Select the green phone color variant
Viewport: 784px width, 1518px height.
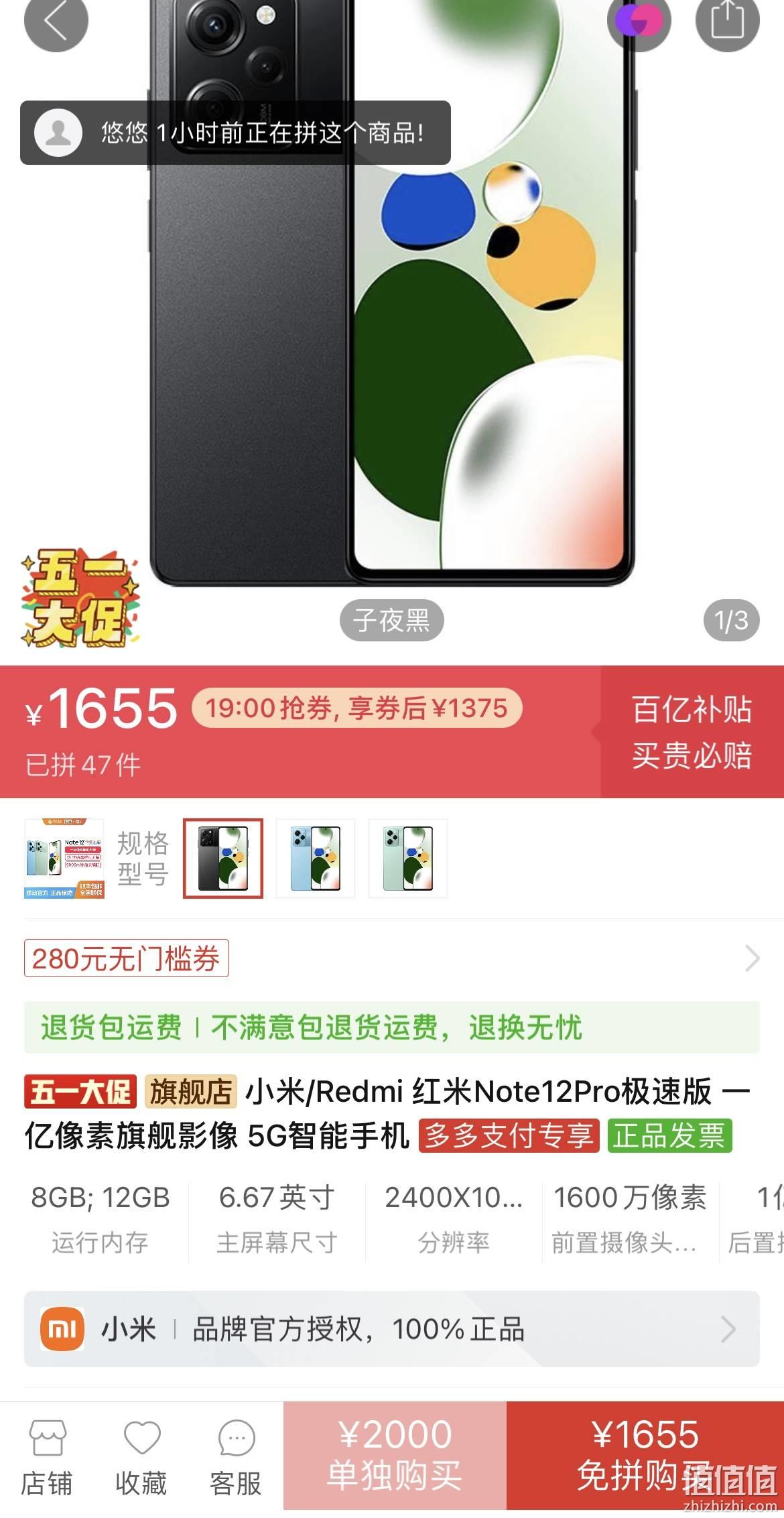coord(408,859)
